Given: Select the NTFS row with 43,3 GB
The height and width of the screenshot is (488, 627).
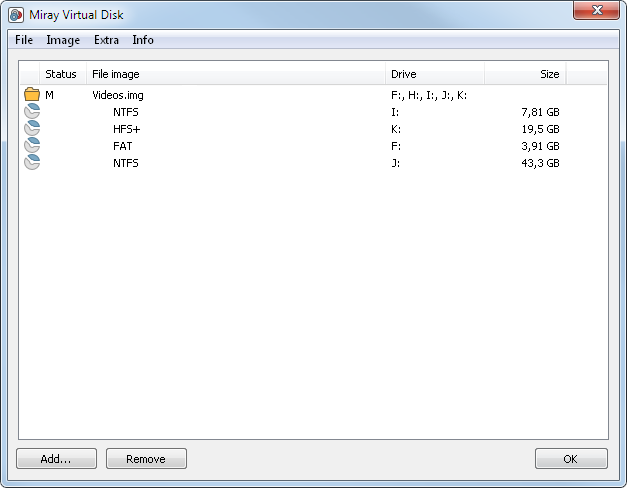Looking at the screenshot, I should point(314,163).
